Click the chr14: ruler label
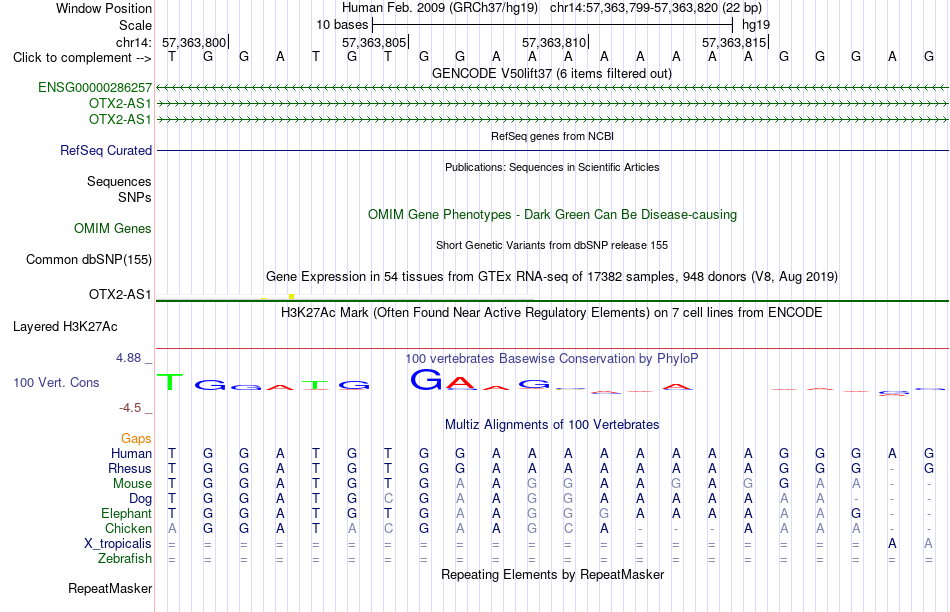Screen dimensions: 950x612 click(133, 42)
